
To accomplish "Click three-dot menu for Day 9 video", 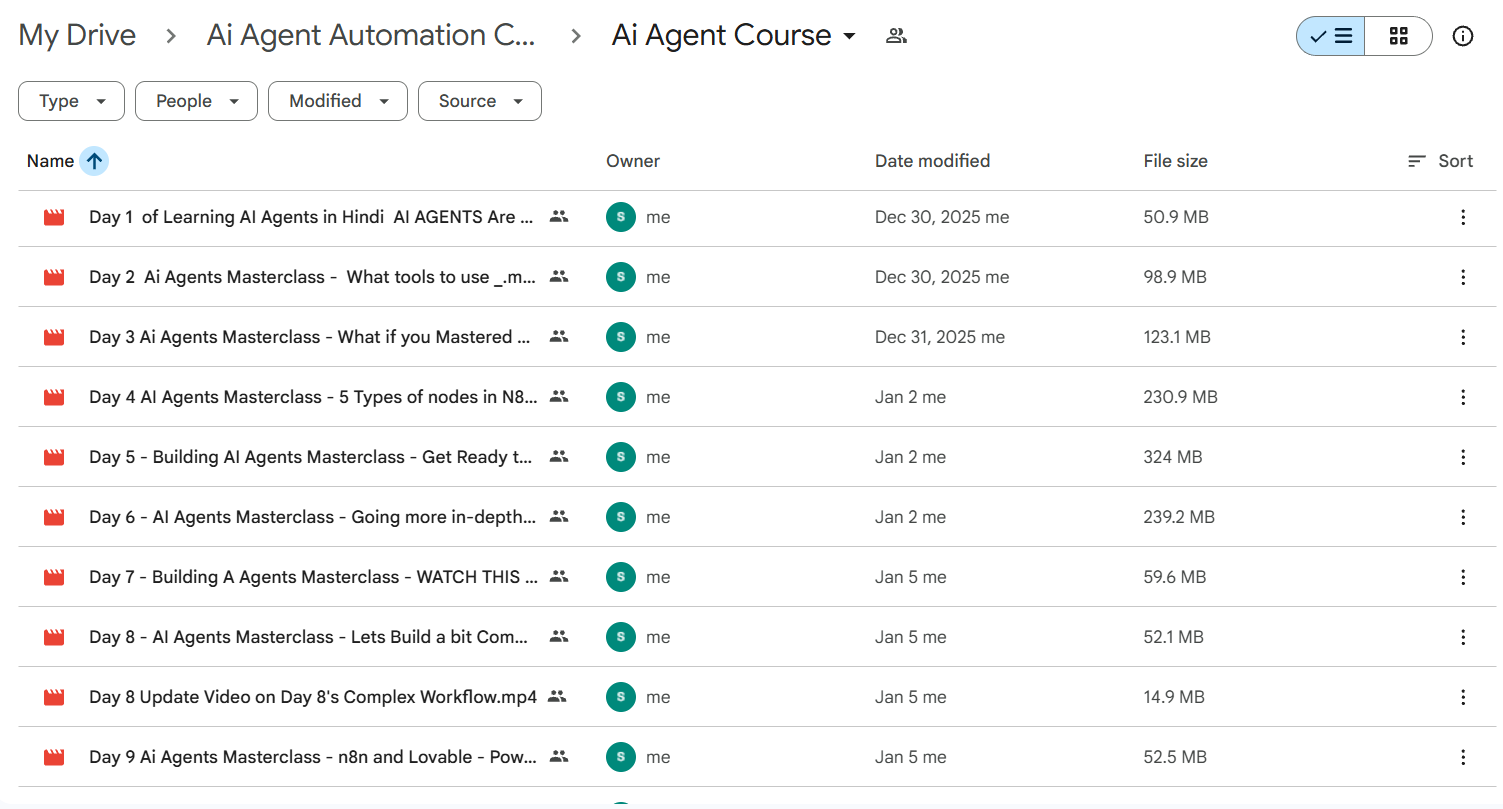I will point(1462,757).
